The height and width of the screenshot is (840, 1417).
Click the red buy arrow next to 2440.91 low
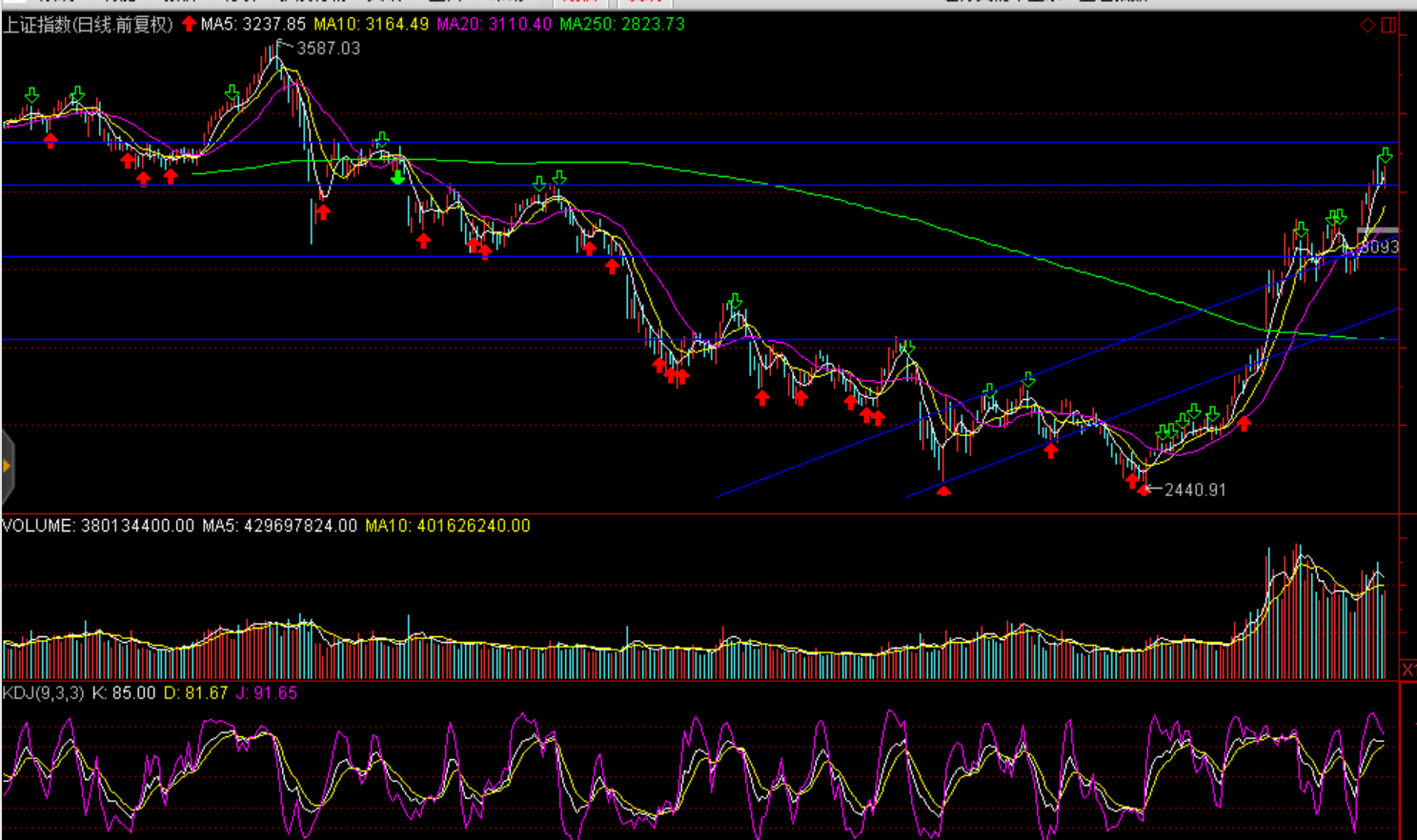(1144, 490)
